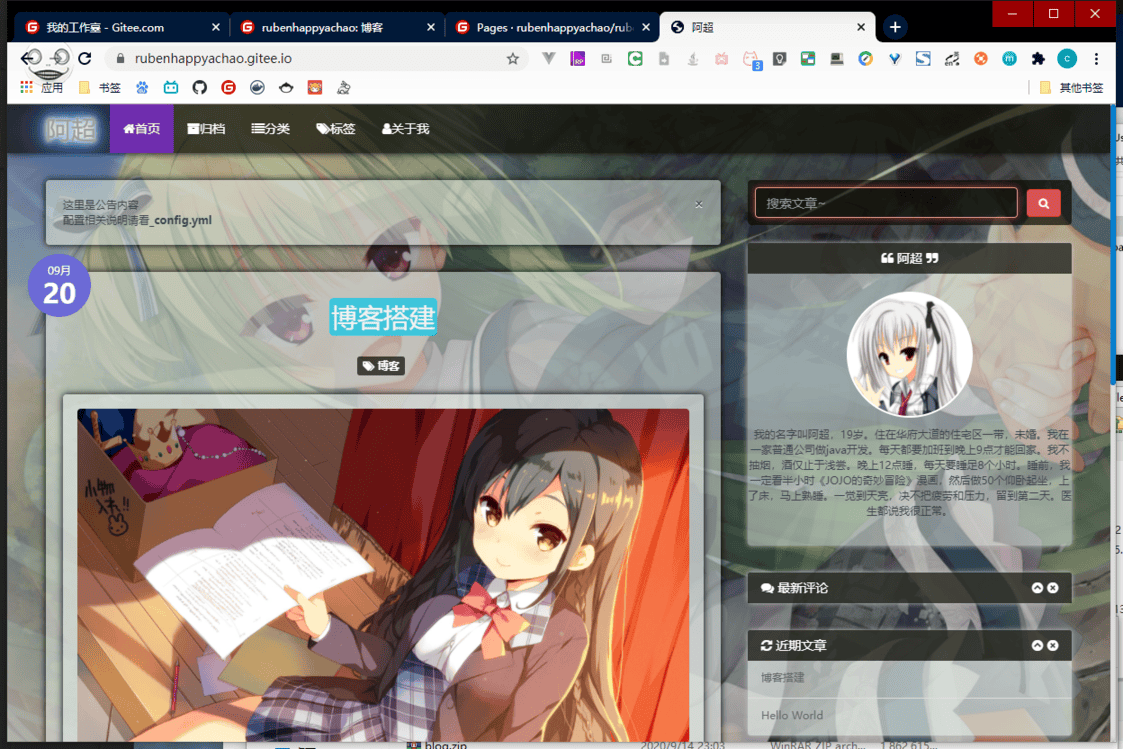Collapse the 近期文章 panel
The height and width of the screenshot is (749, 1123).
(1037, 646)
